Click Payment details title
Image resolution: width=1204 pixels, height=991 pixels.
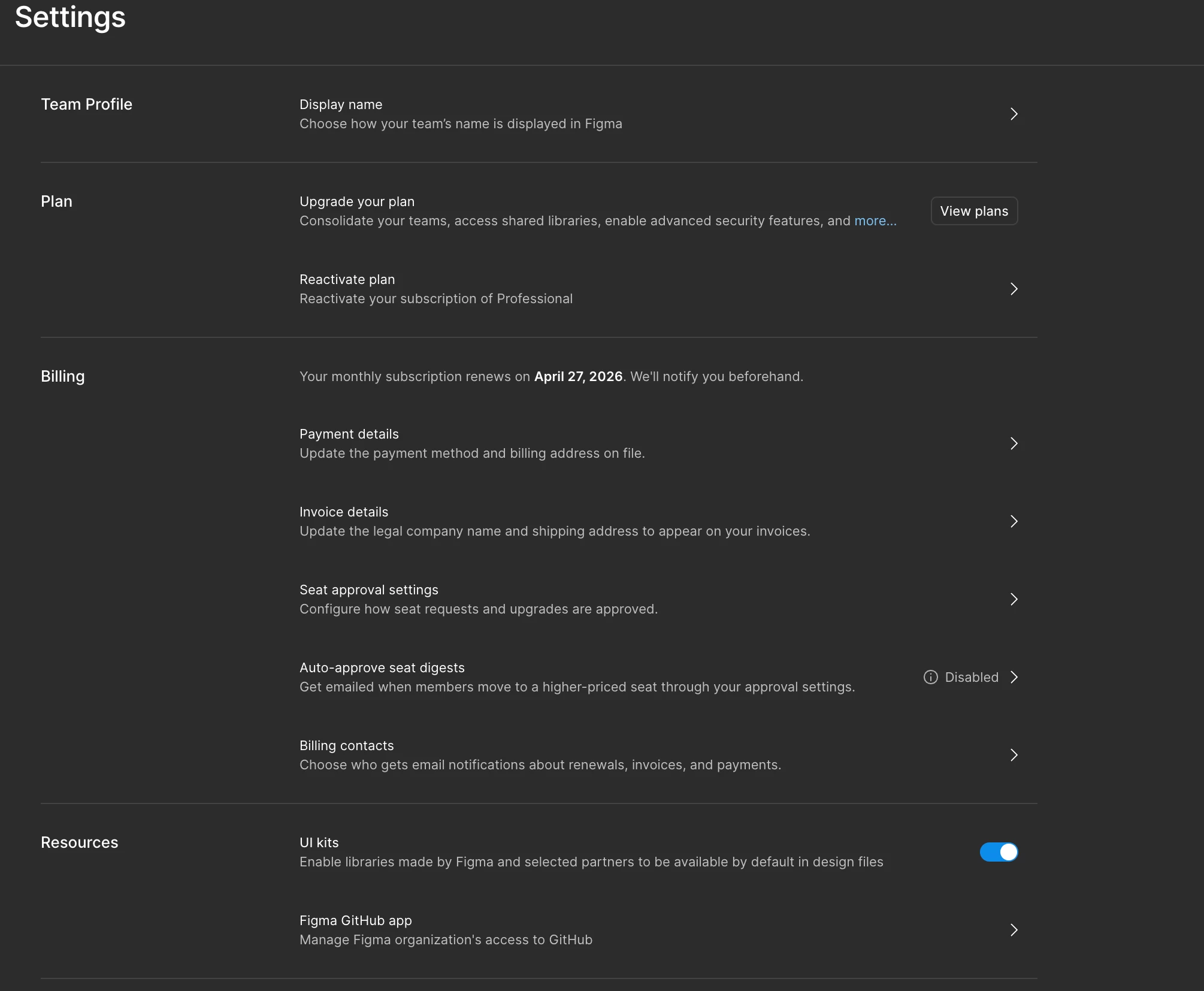(x=349, y=434)
